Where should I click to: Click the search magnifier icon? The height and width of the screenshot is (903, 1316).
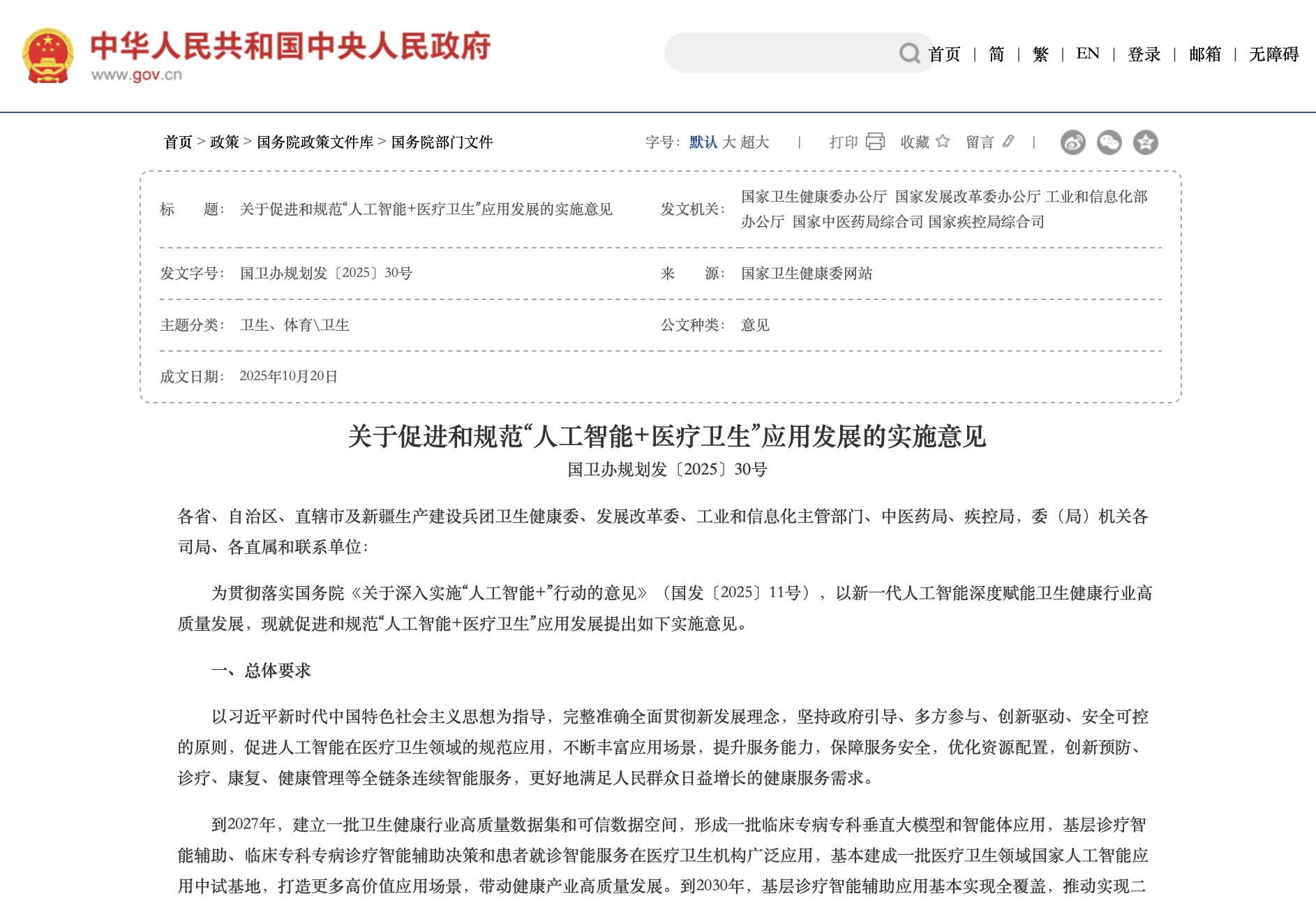[909, 53]
